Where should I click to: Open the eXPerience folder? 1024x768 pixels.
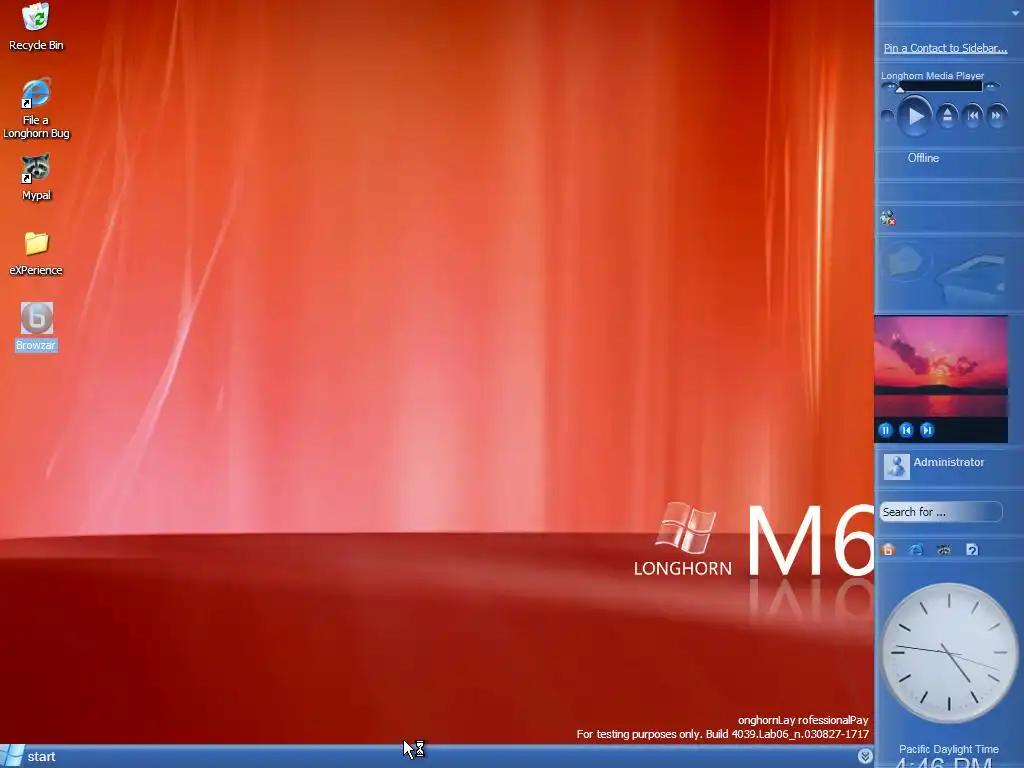click(36, 253)
